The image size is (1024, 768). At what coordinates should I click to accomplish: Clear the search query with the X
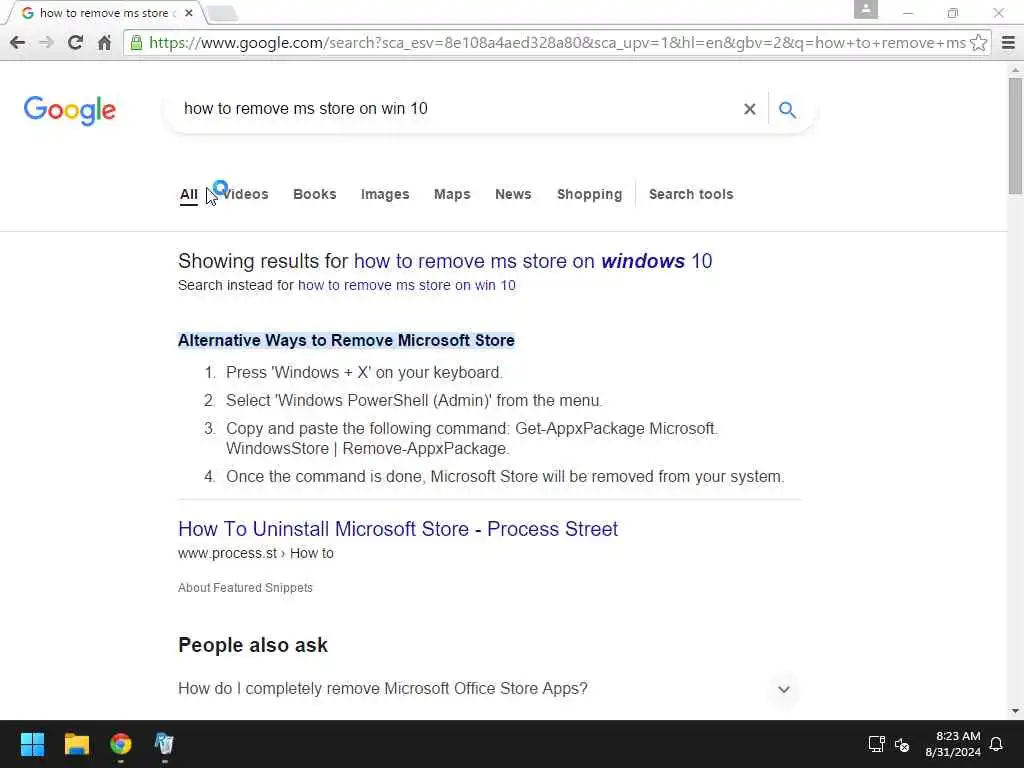[x=750, y=109]
